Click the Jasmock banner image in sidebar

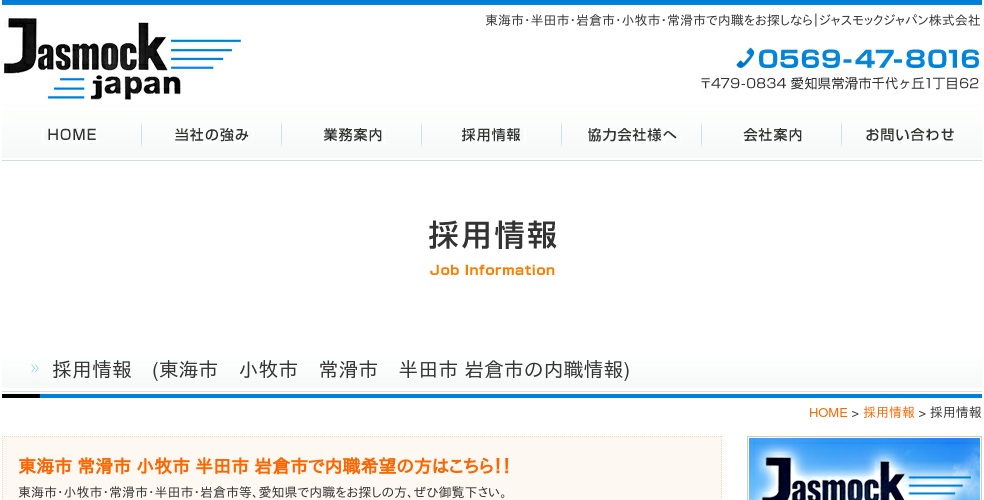coord(864,469)
